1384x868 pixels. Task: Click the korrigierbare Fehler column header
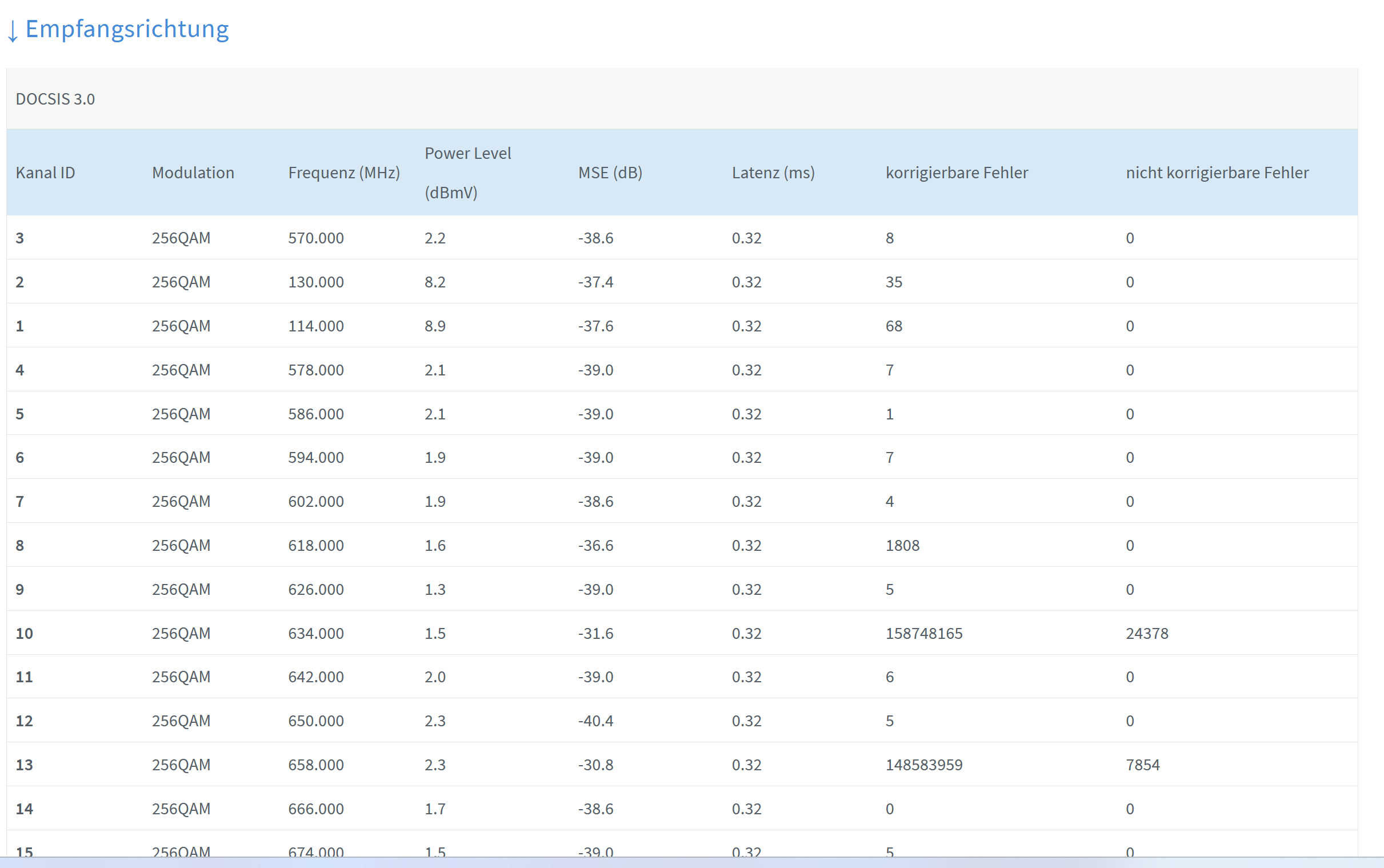(x=957, y=173)
